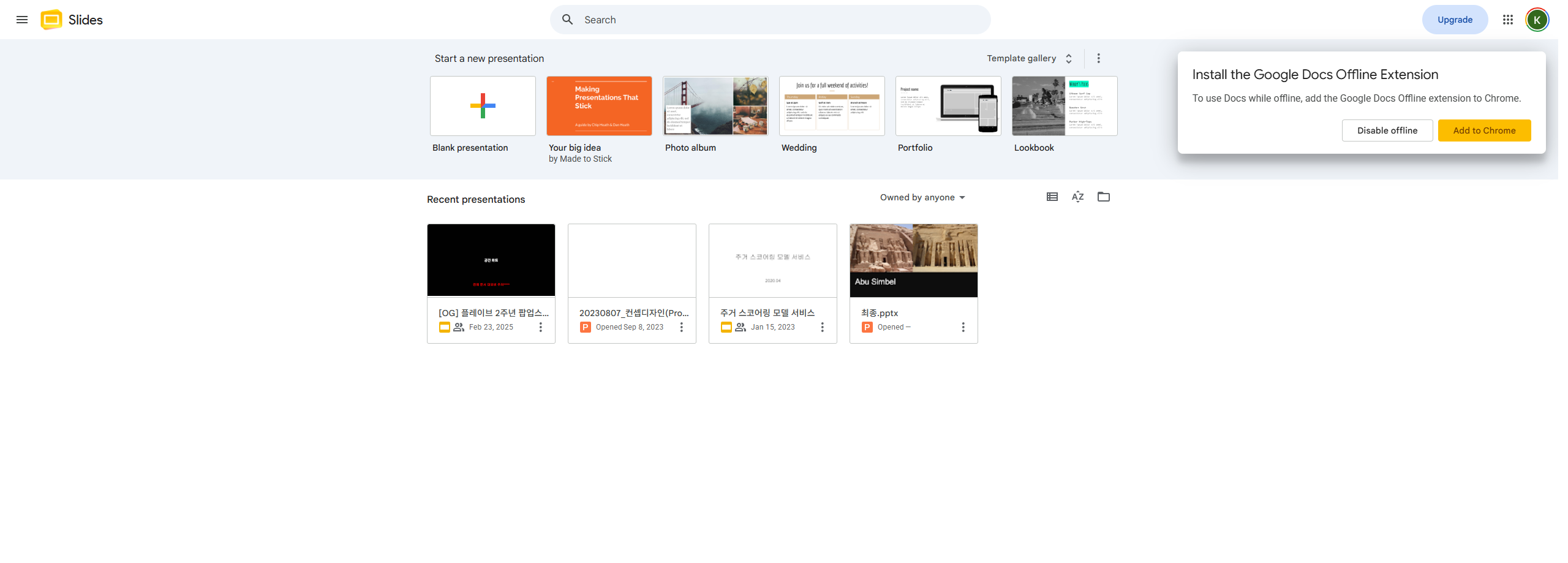Open the account avatar K
The height and width of the screenshot is (563, 1568).
(x=1537, y=20)
